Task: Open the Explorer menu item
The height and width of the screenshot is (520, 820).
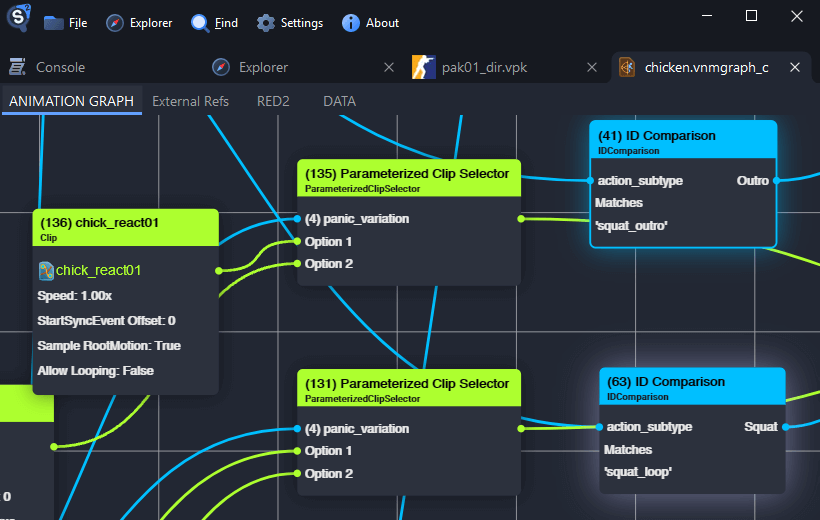Action: tap(139, 23)
